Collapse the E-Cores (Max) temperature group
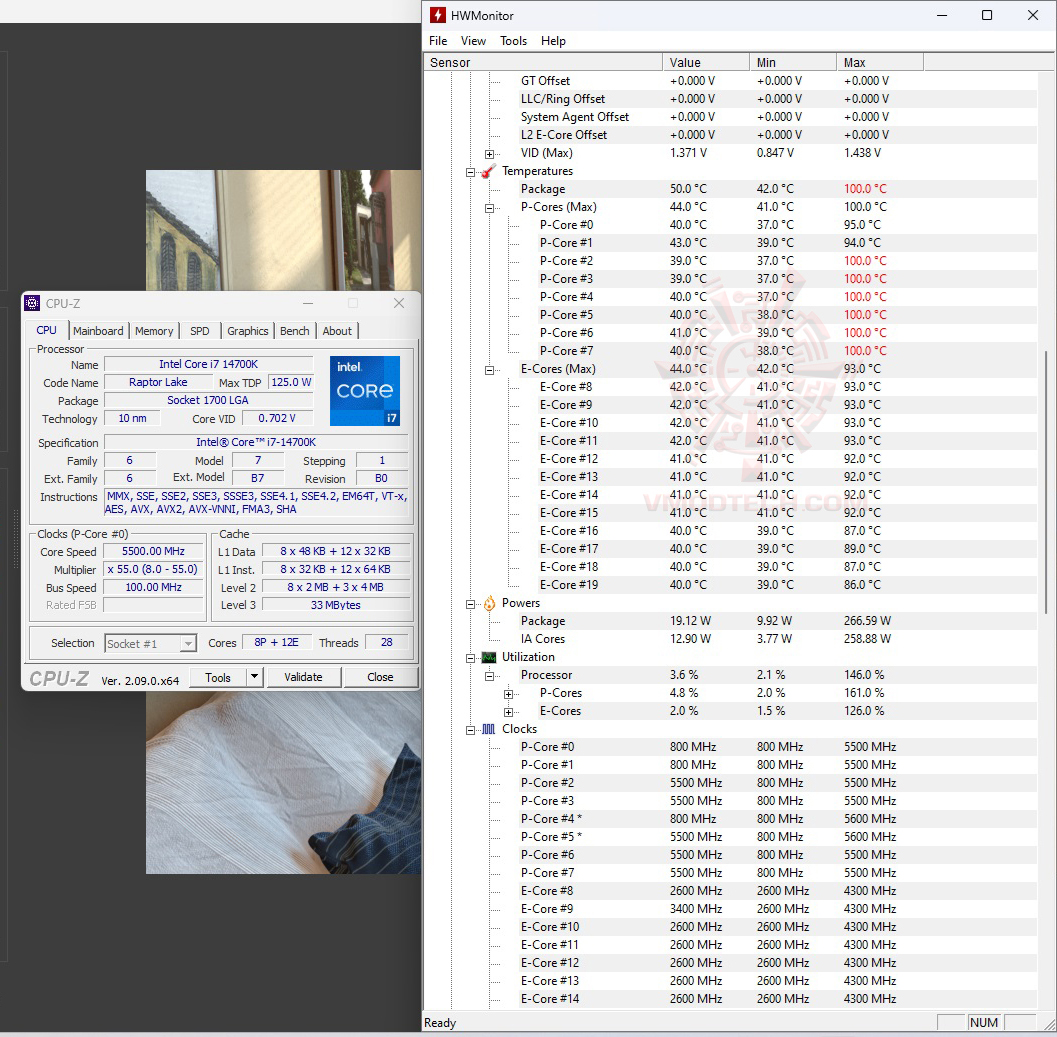This screenshot has width=1057, height=1037. tap(489, 369)
